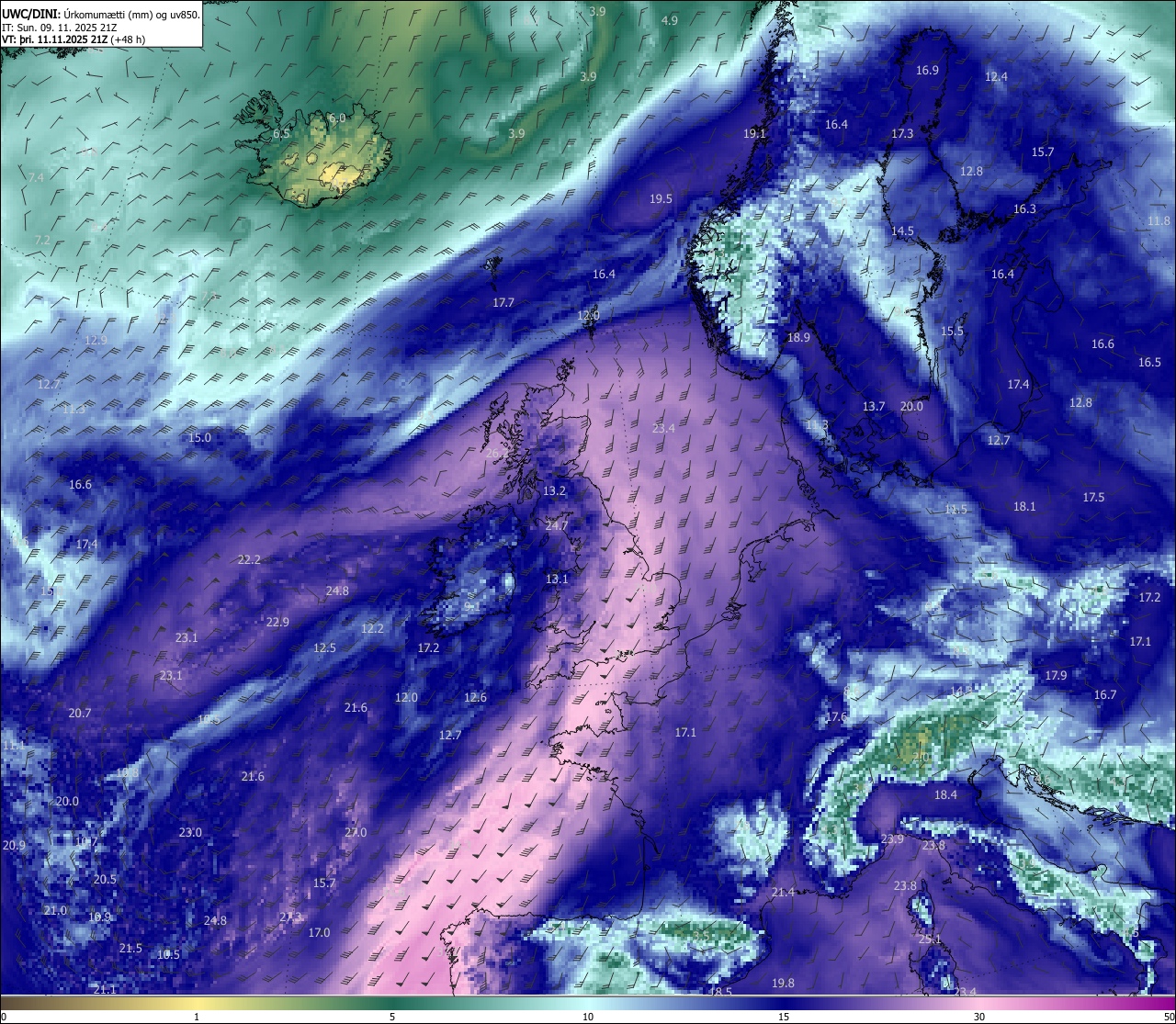Click the value "6.0" over Iceland
This screenshot has width=1176, height=1024.
click(x=337, y=118)
